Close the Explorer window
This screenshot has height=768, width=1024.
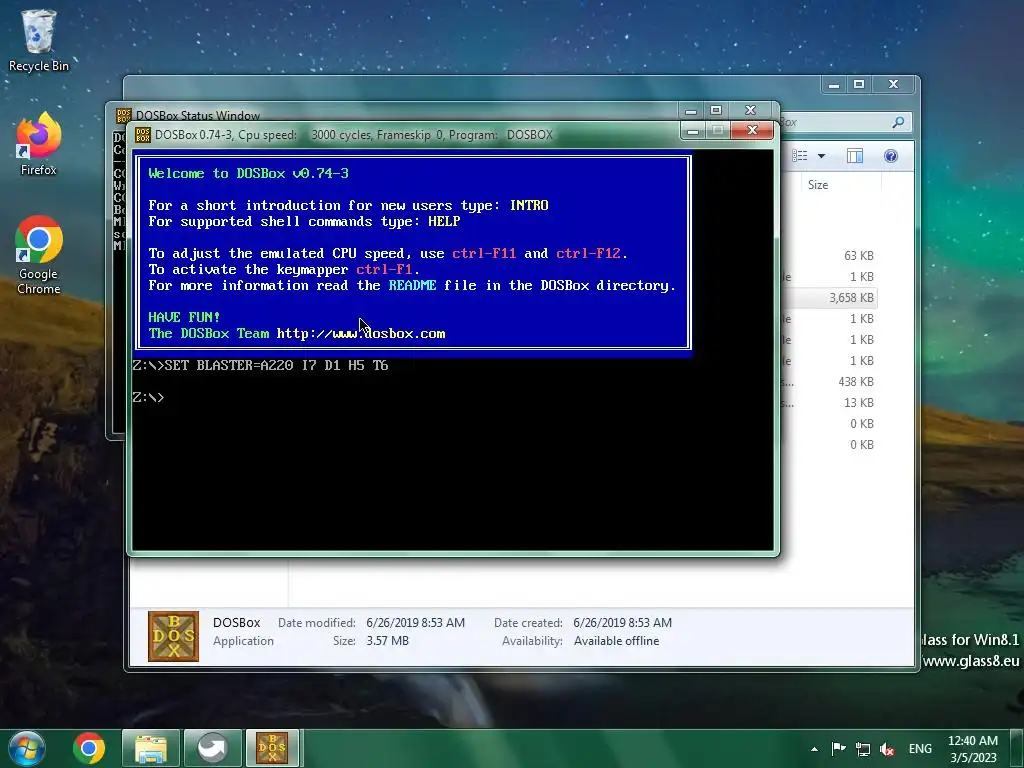[x=893, y=84]
